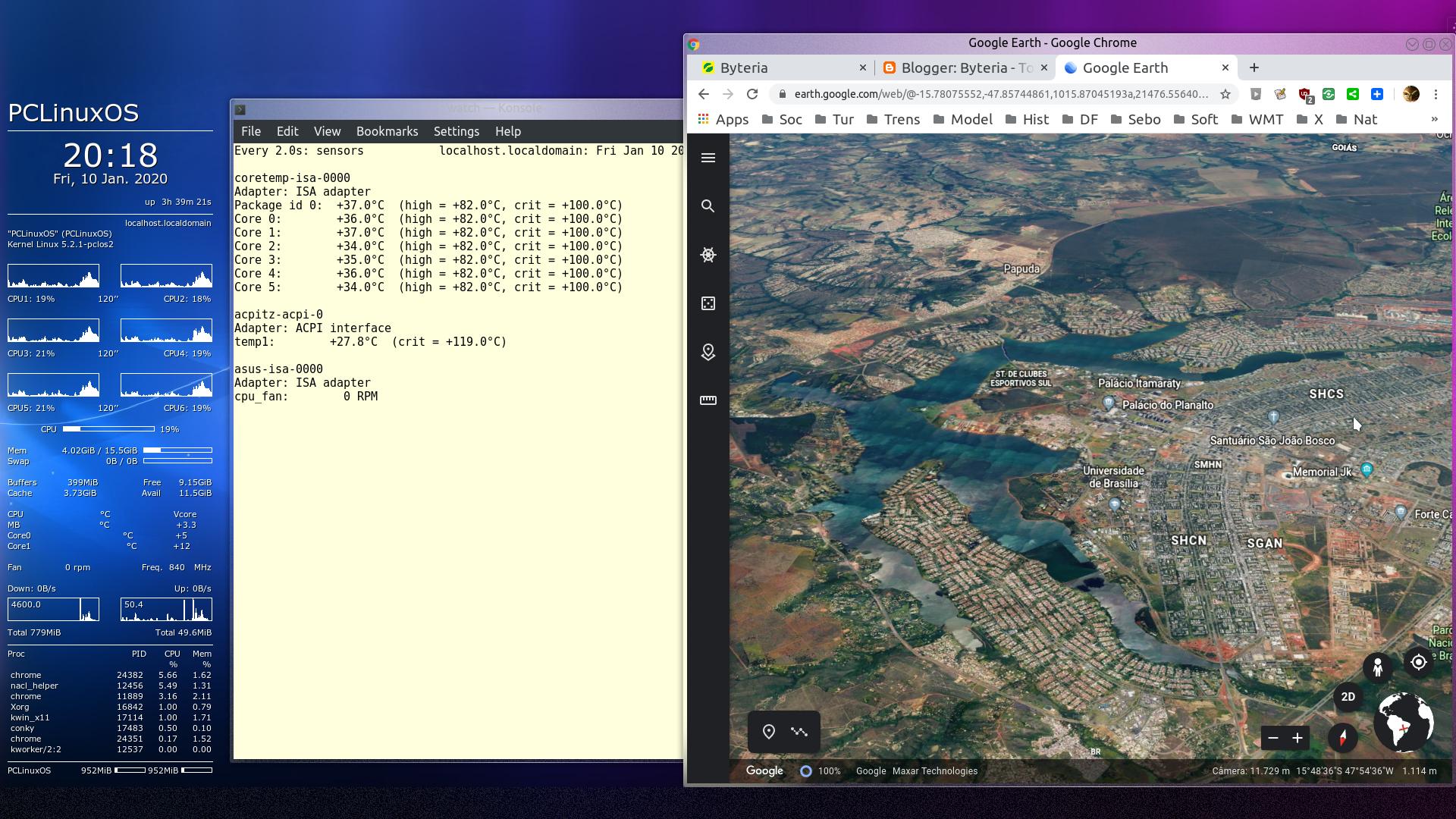
Task: Activate Street View pegman
Action: (x=1378, y=667)
